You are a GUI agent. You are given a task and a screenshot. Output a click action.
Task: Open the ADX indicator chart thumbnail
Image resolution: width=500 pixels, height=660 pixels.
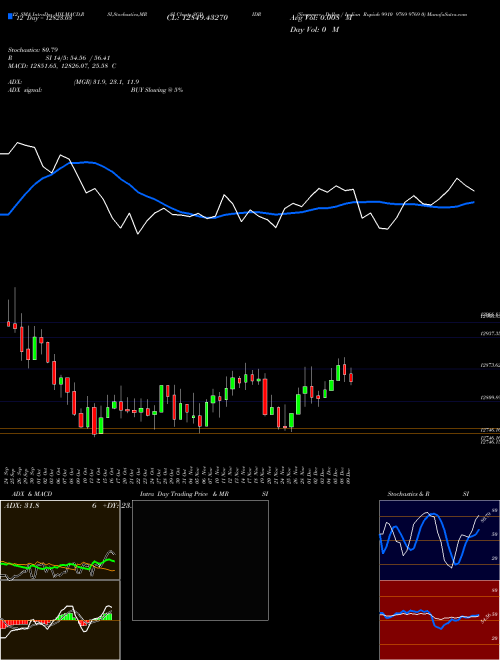(60, 540)
